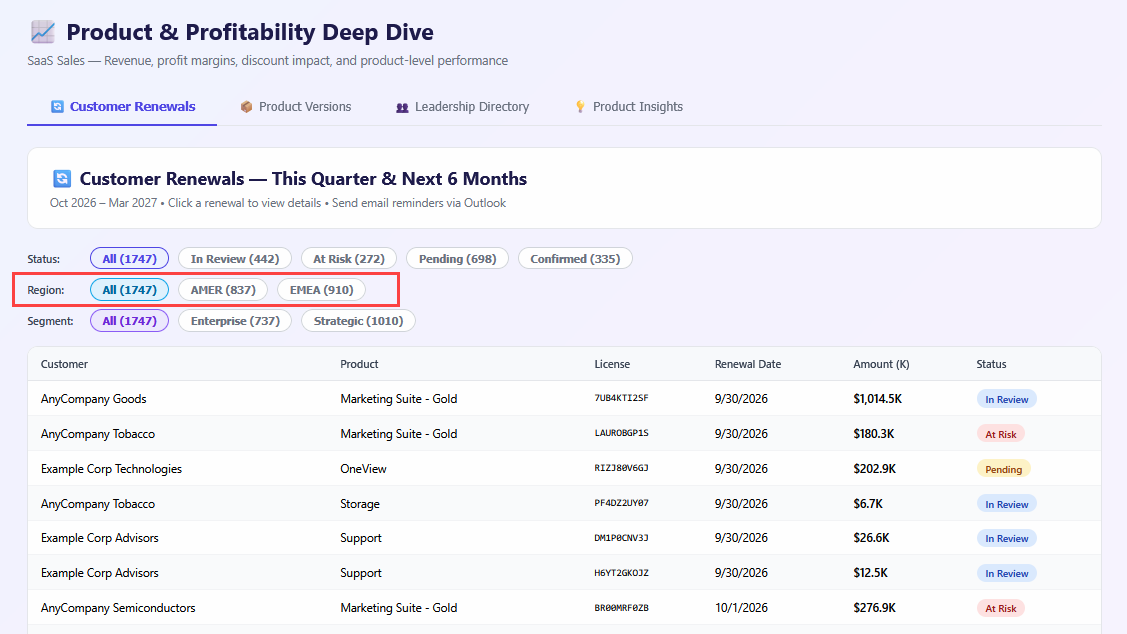
Task: Select the Status All (1747) filter
Action: click(x=129, y=259)
